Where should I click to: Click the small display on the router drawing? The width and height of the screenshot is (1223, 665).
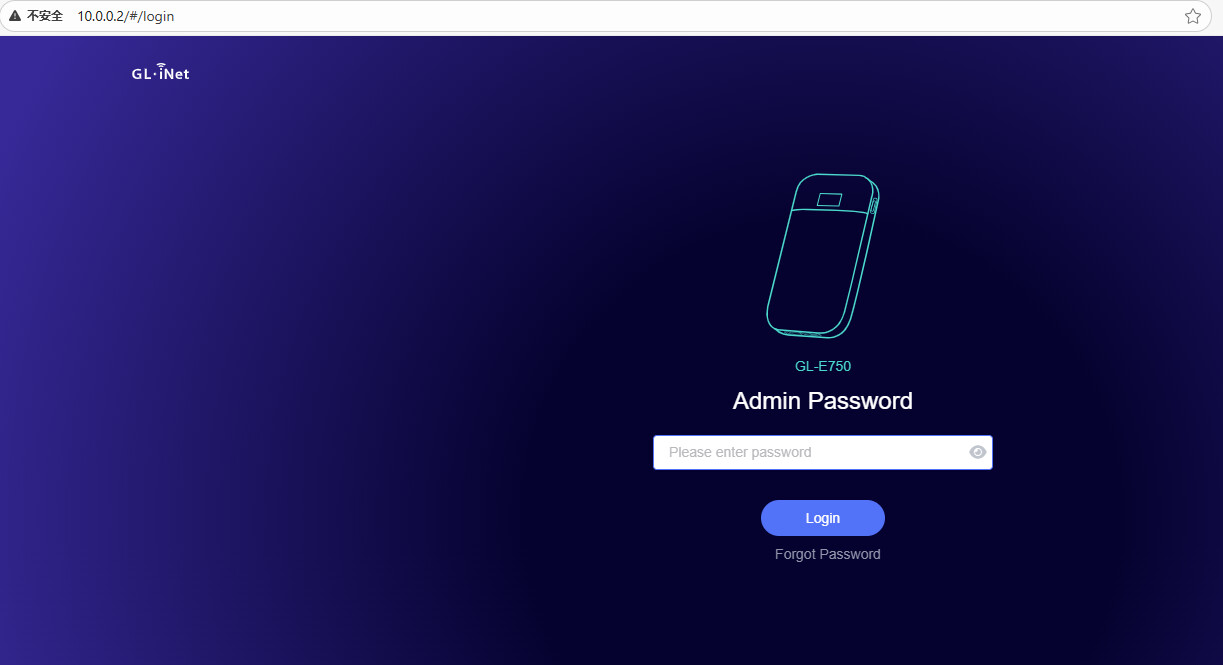coord(829,199)
